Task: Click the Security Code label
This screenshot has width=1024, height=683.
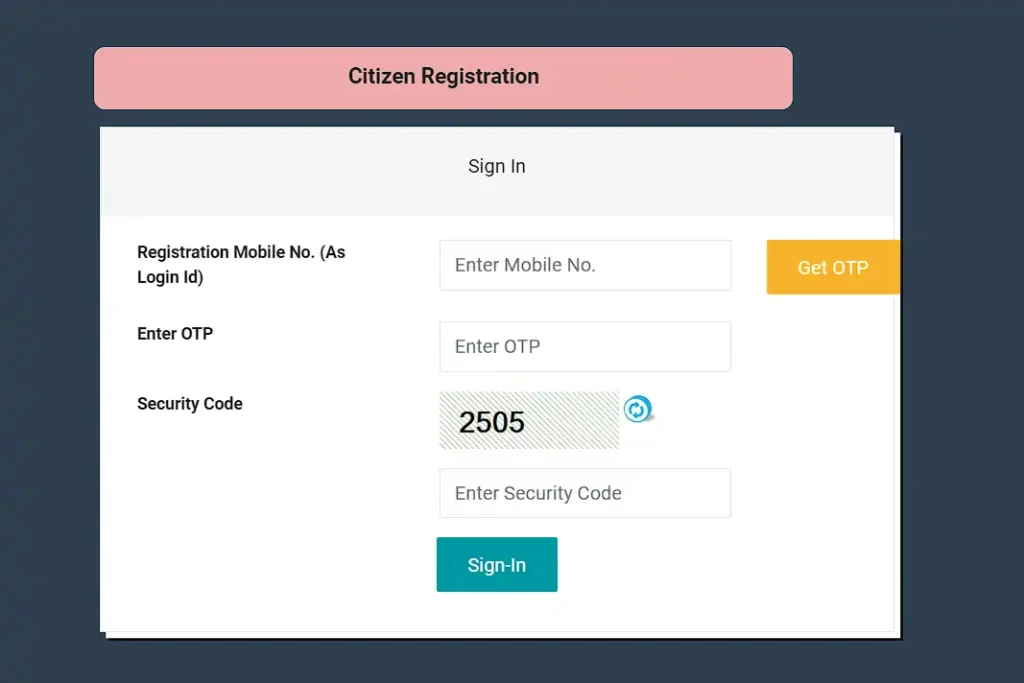Action: (x=190, y=404)
